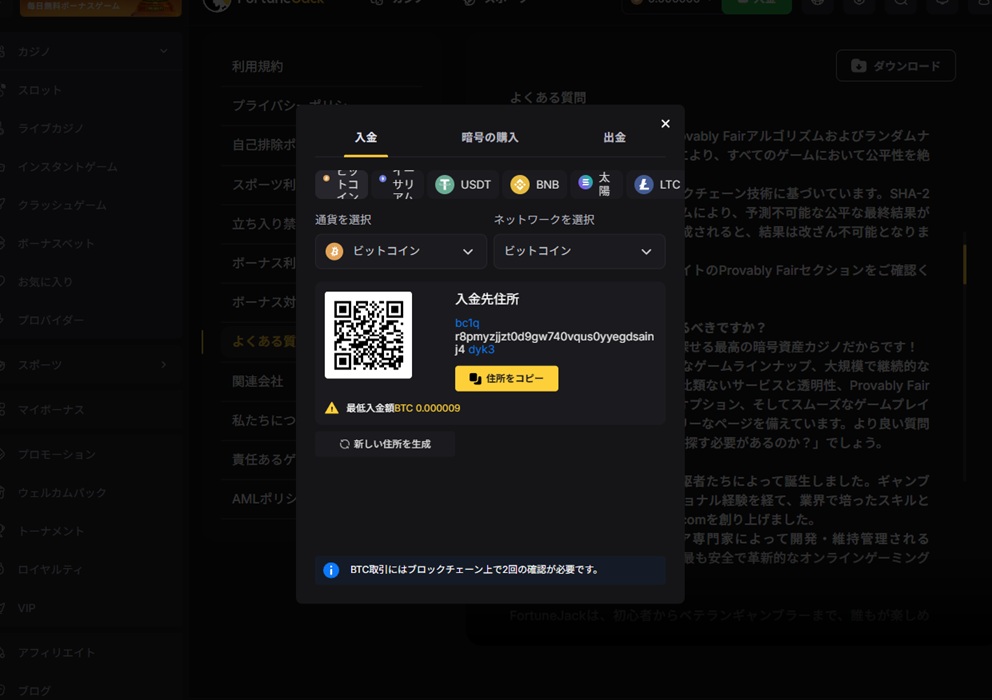The width and height of the screenshot is (992, 700).
Task: Select the Bitcoin currency chip
Action: point(342,184)
